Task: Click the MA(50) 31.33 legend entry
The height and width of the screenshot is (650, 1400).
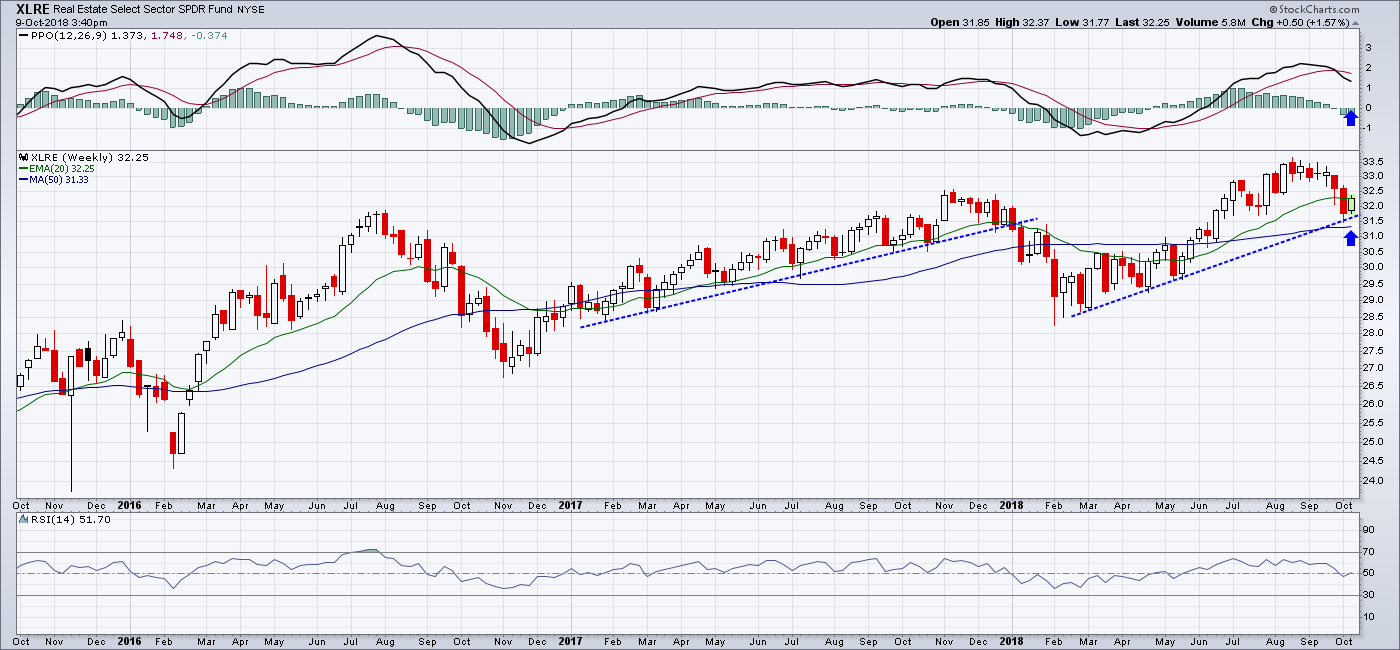Action: [x=59, y=179]
